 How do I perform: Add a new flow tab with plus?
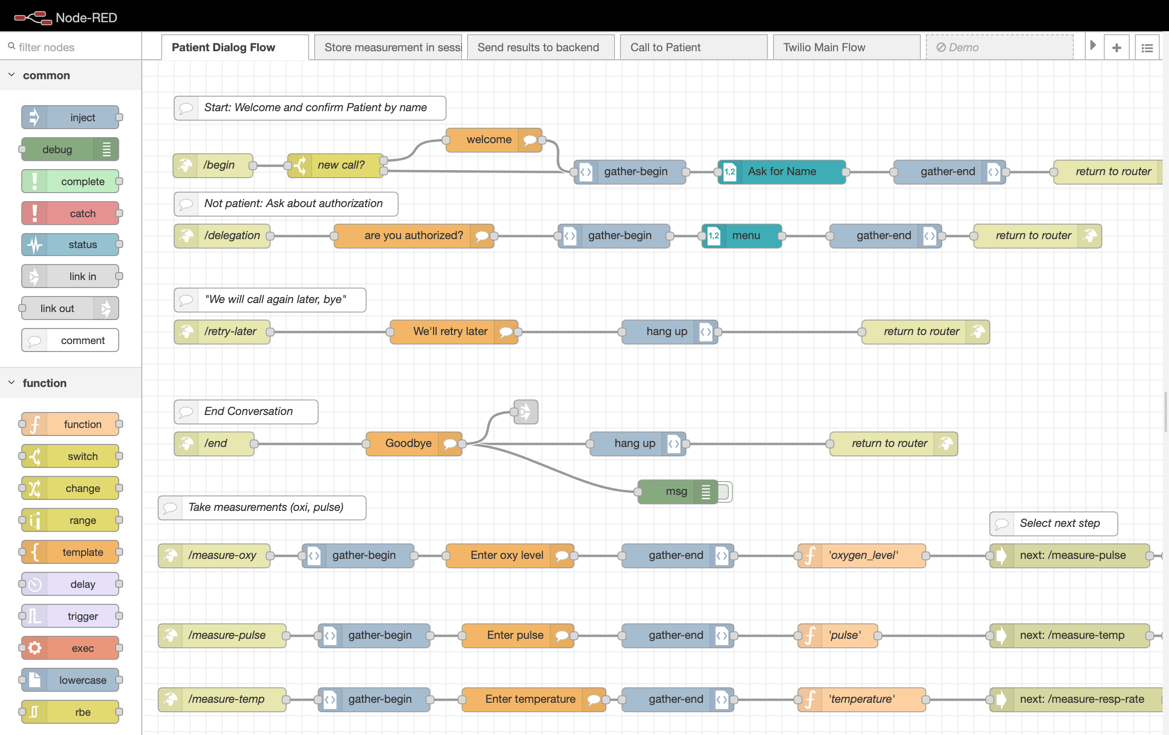(x=1116, y=48)
